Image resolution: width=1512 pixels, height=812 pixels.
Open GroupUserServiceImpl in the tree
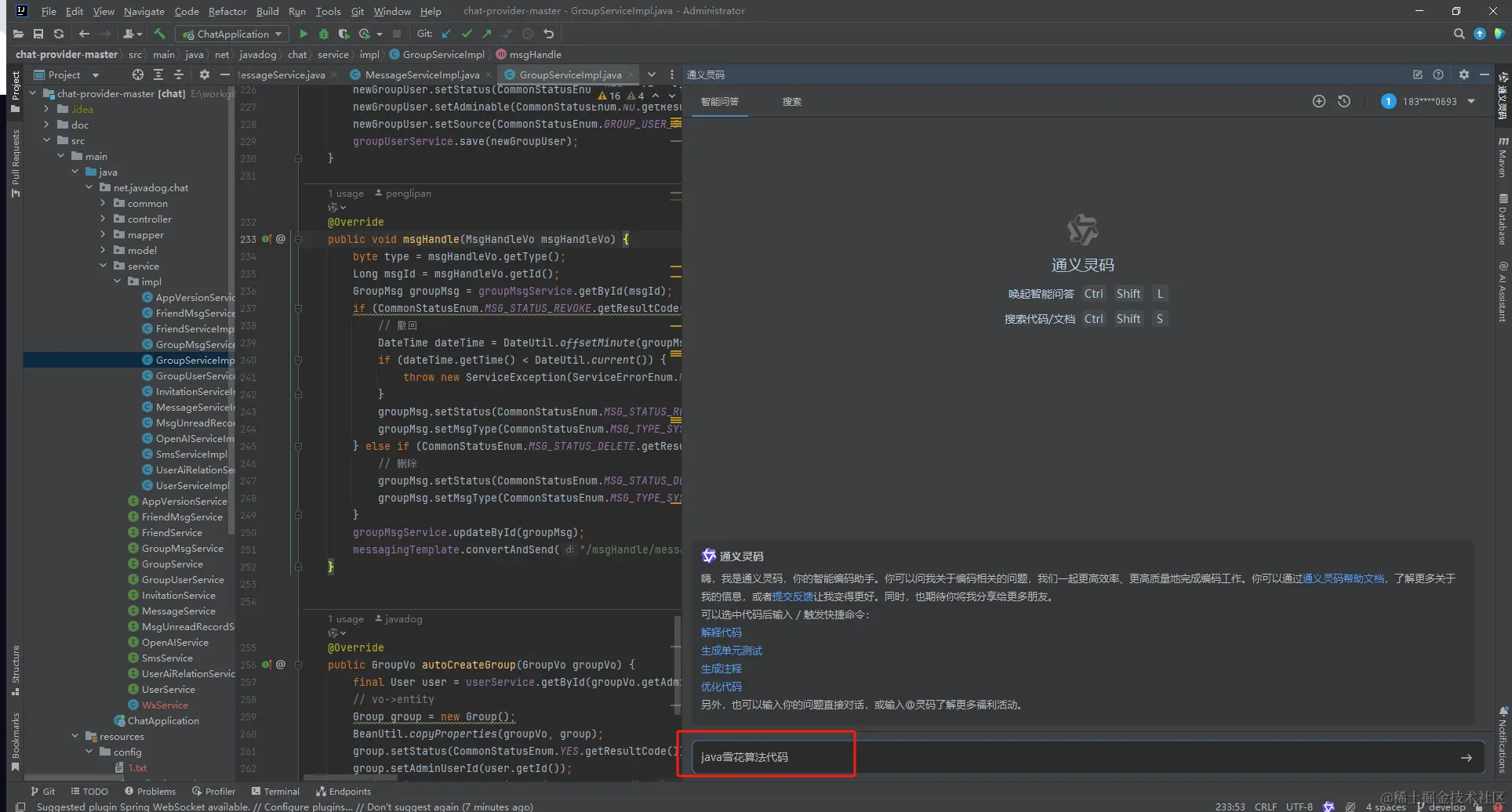(190, 375)
